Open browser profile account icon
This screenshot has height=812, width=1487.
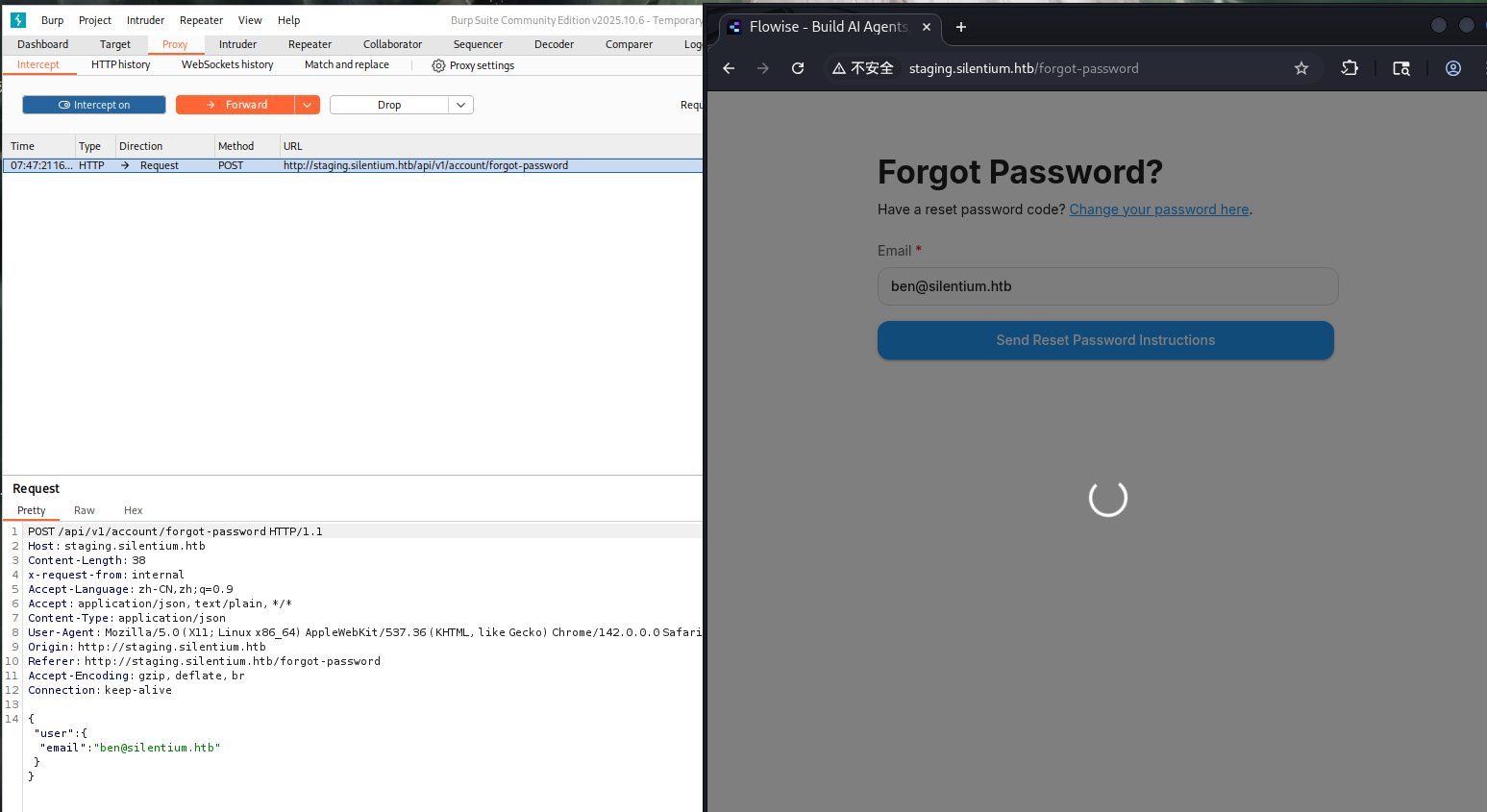tap(1453, 68)
